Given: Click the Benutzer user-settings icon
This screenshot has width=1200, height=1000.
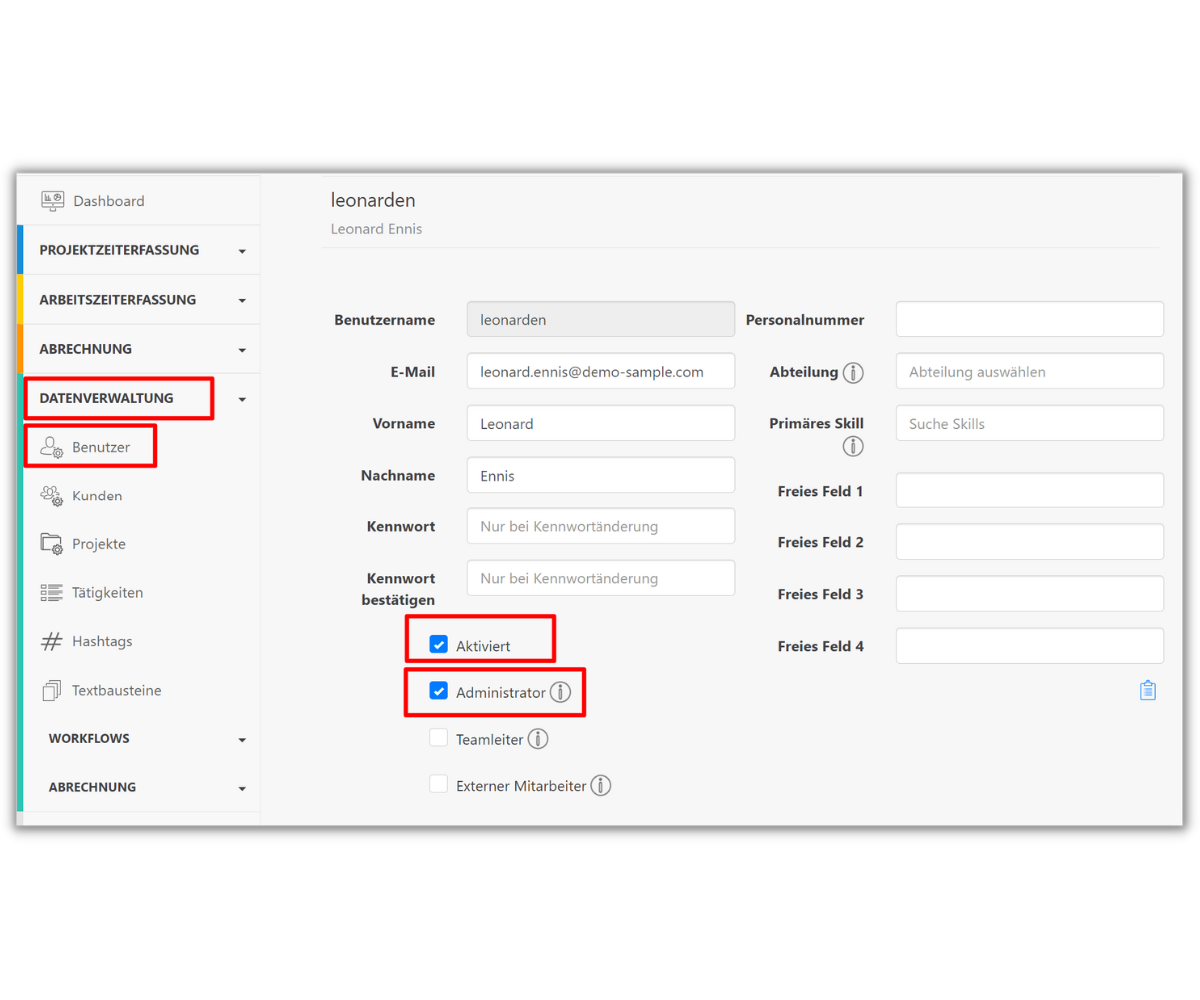Looking at the screenshot, I should click(x=51, y=447).
